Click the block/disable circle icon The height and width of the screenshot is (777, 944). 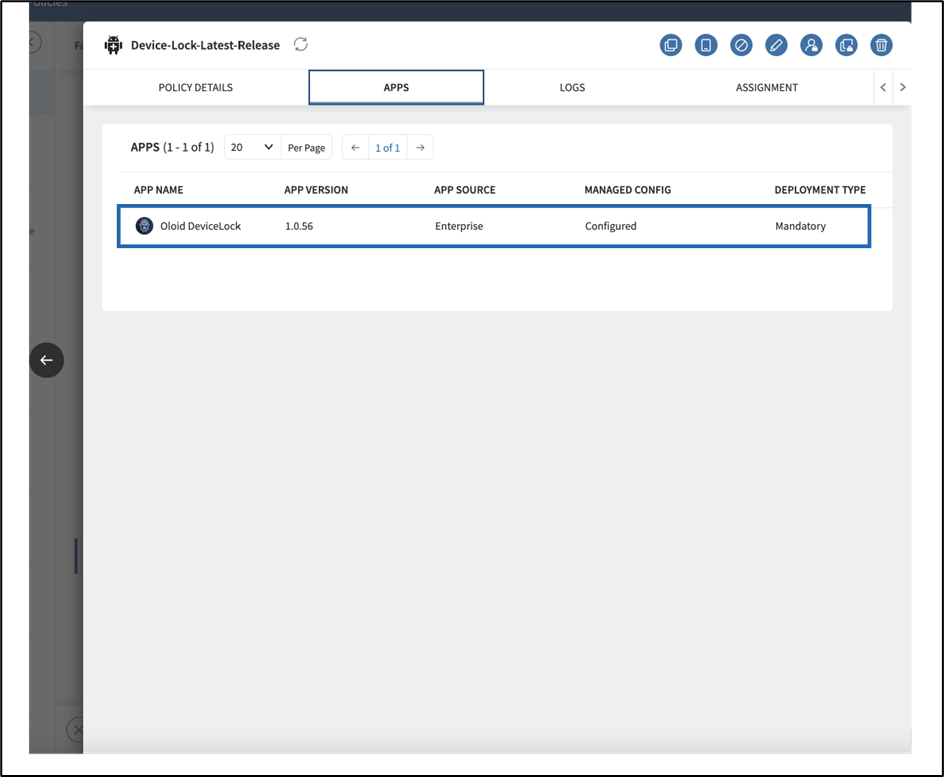(x=741, y=45)
